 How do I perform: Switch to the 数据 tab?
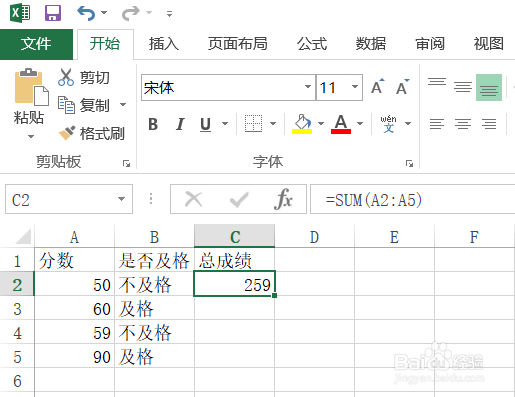coord(371,44)
